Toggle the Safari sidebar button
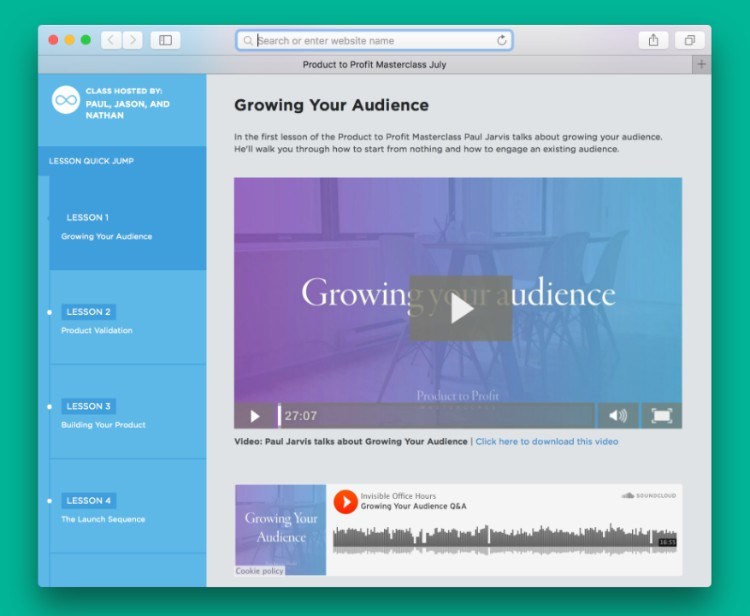This screenshot has height=616, width=750. pos(165,40)
